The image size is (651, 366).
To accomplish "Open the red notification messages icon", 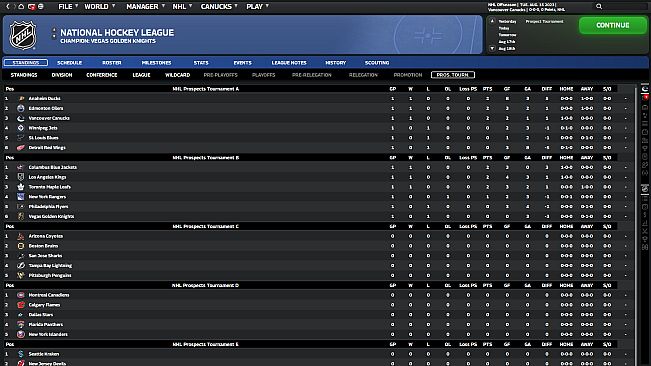I will (x=32, y=7).
